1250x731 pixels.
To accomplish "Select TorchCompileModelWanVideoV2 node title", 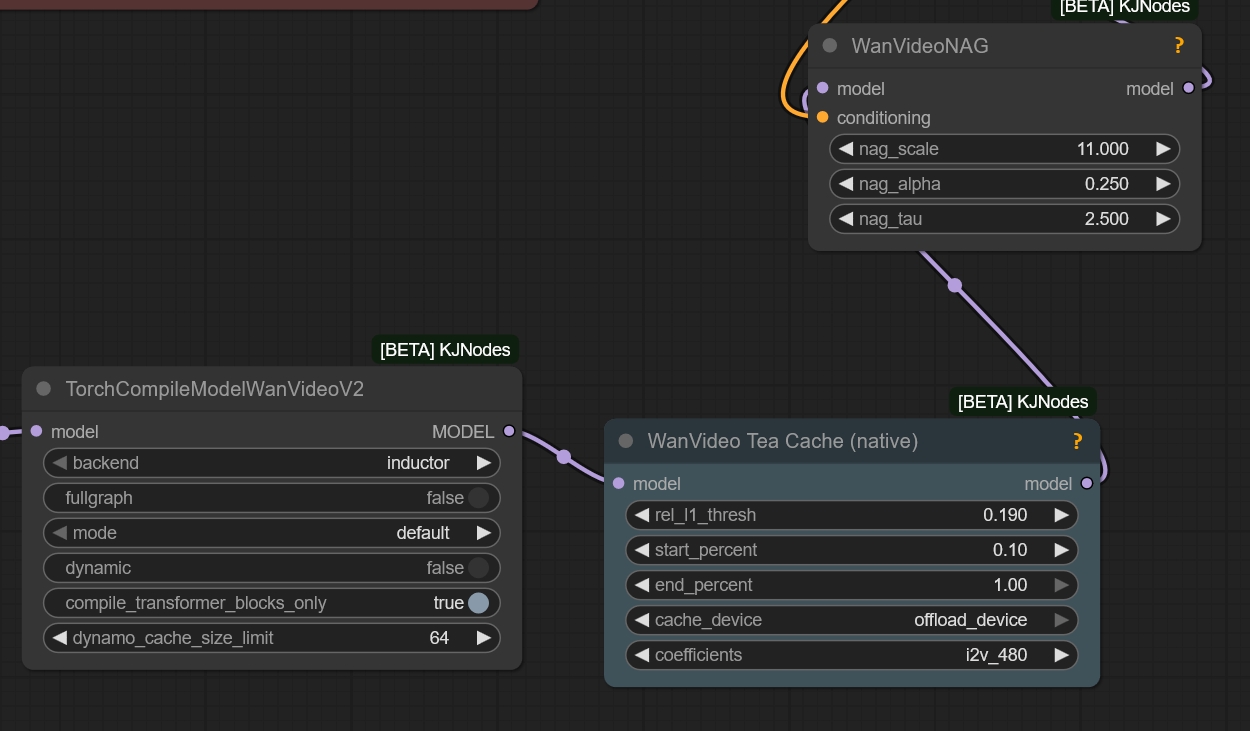I will tap(215, 389).
